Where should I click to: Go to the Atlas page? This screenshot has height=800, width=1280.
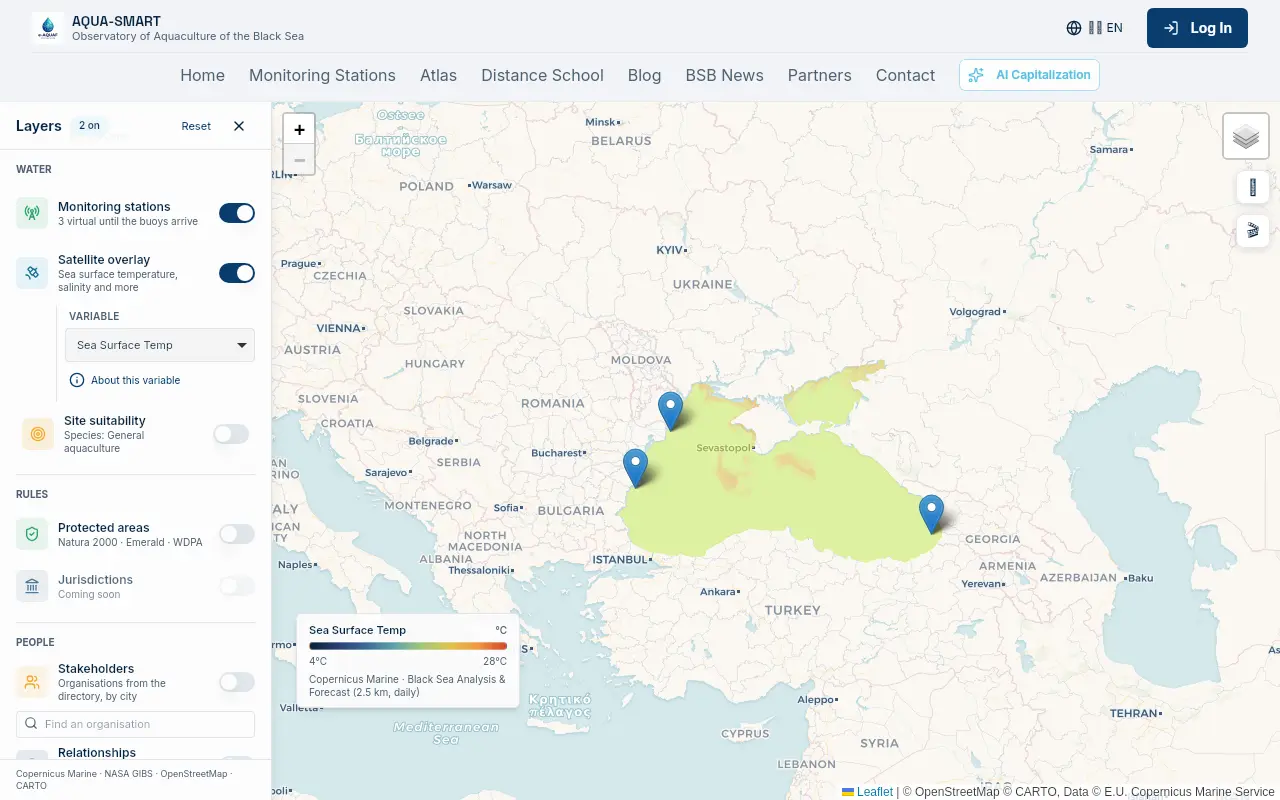point(438,75)
